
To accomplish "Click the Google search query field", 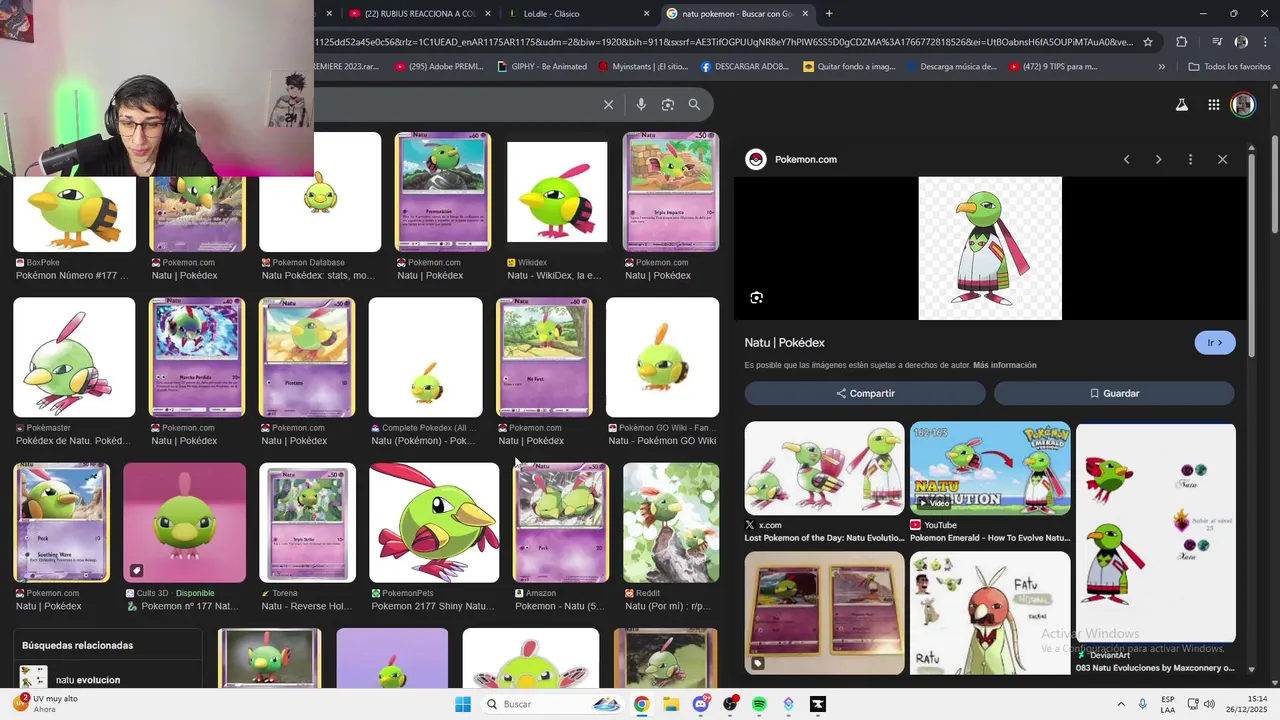I will (x=455, y=104).
